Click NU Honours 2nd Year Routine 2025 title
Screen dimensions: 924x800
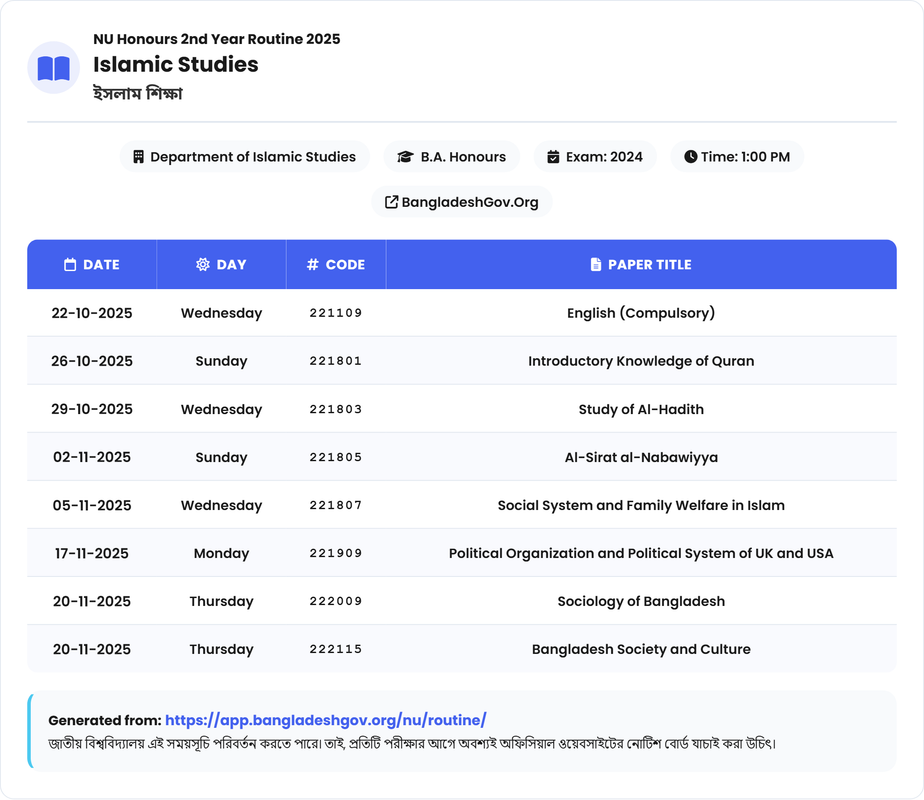(x=217, y=39)
